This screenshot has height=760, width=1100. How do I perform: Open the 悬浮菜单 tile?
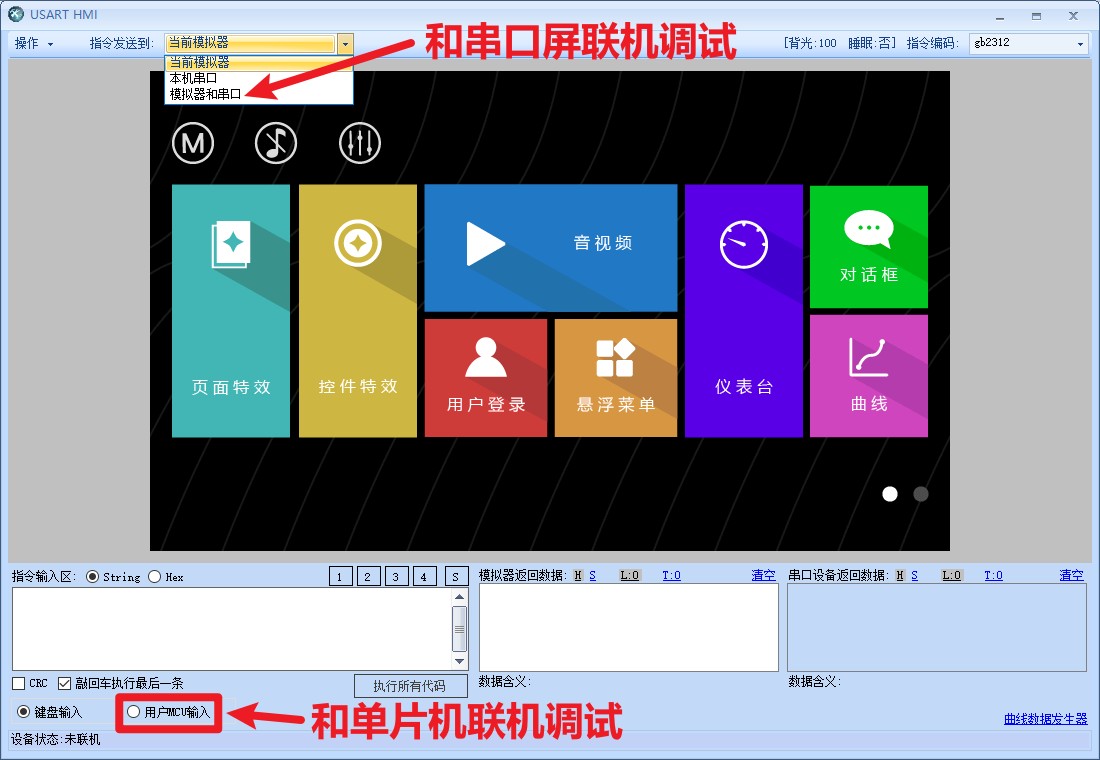click(615, 378)
